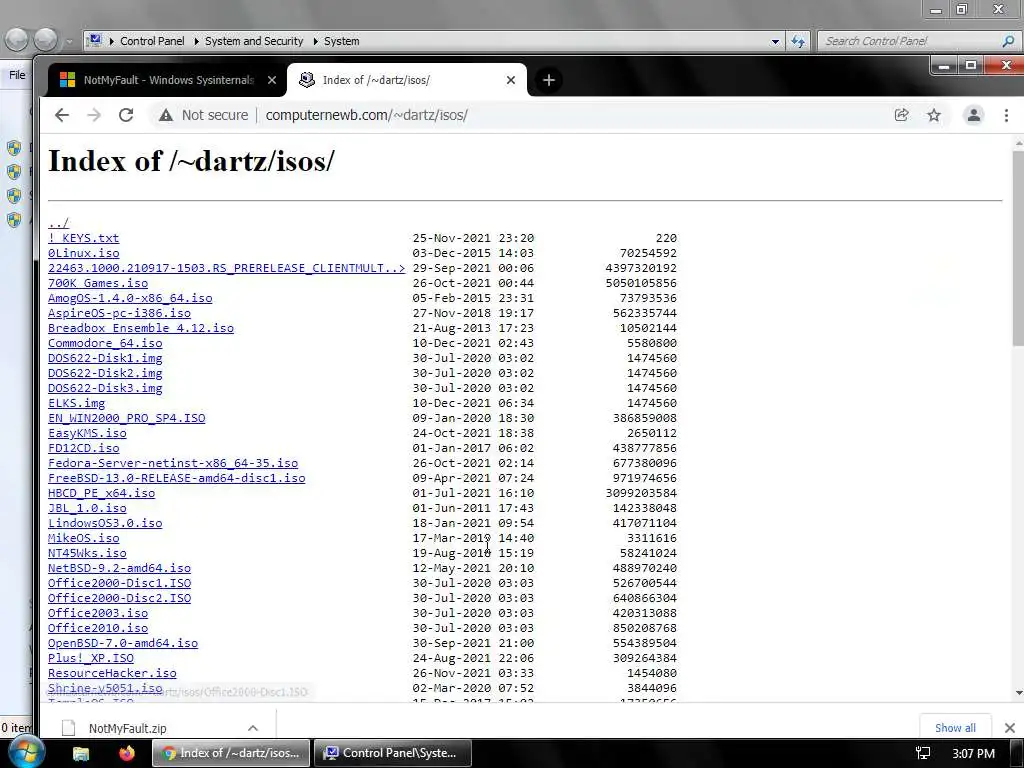Switch to Chrome Index of taskbar button
Viewport: 1024px width, 768px height.
coord(231,754)
